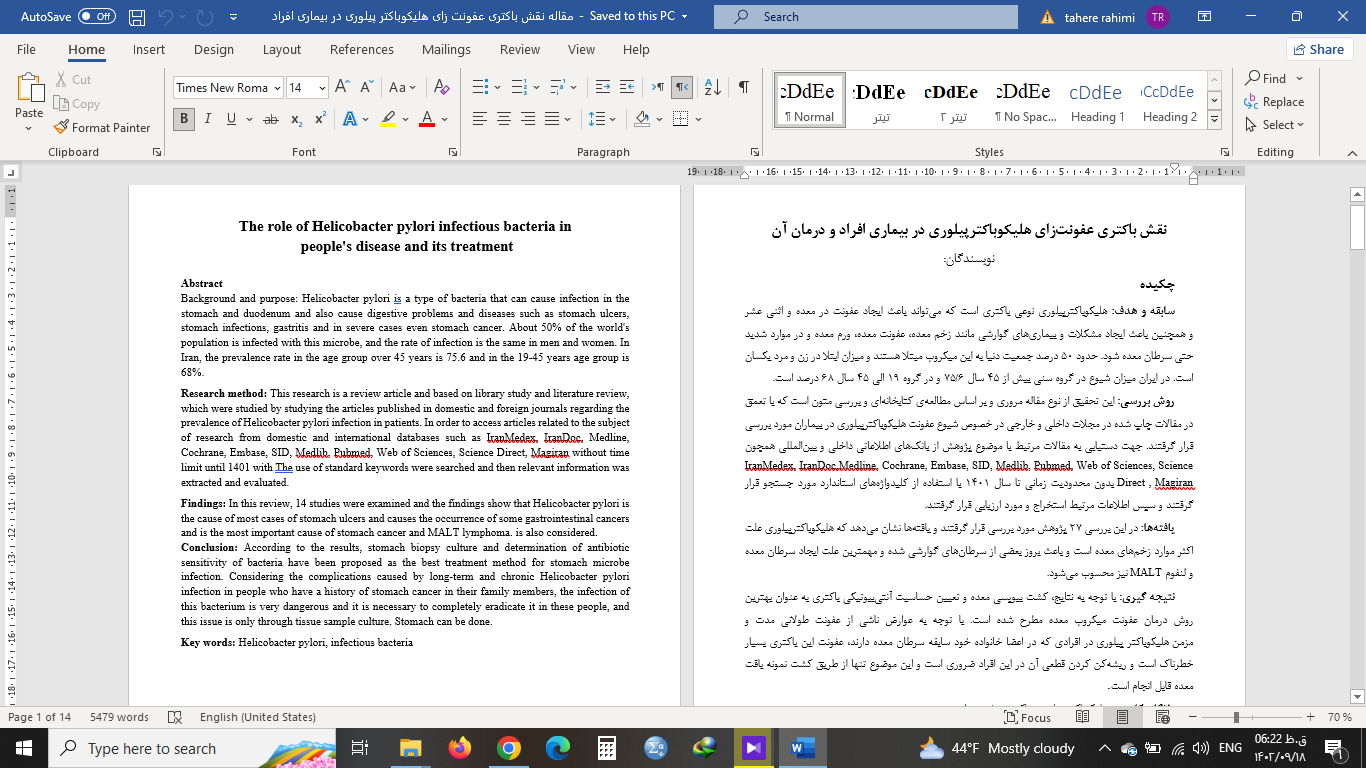Switch to the References tab
1366x768 pixels.
[361, 49]
